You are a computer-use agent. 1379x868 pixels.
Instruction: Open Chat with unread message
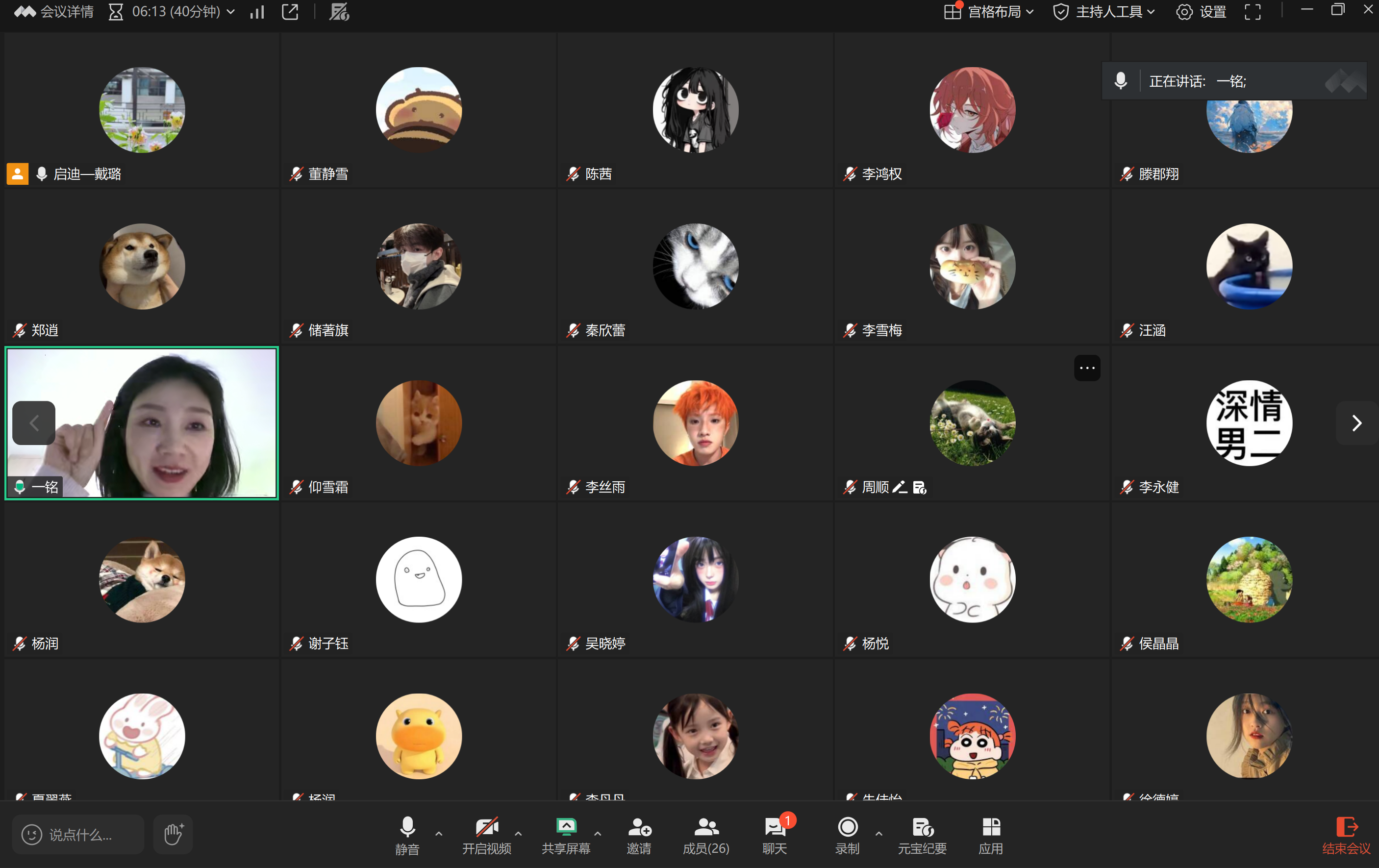point(774,834)
